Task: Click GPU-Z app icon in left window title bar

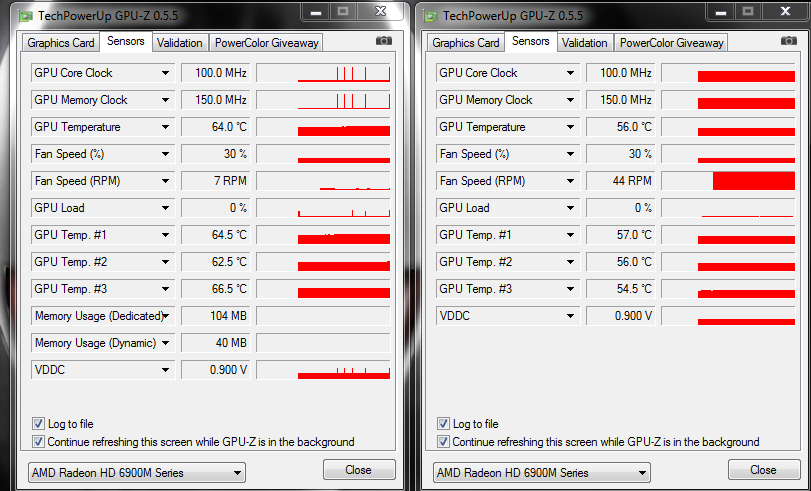Action: 24,16
